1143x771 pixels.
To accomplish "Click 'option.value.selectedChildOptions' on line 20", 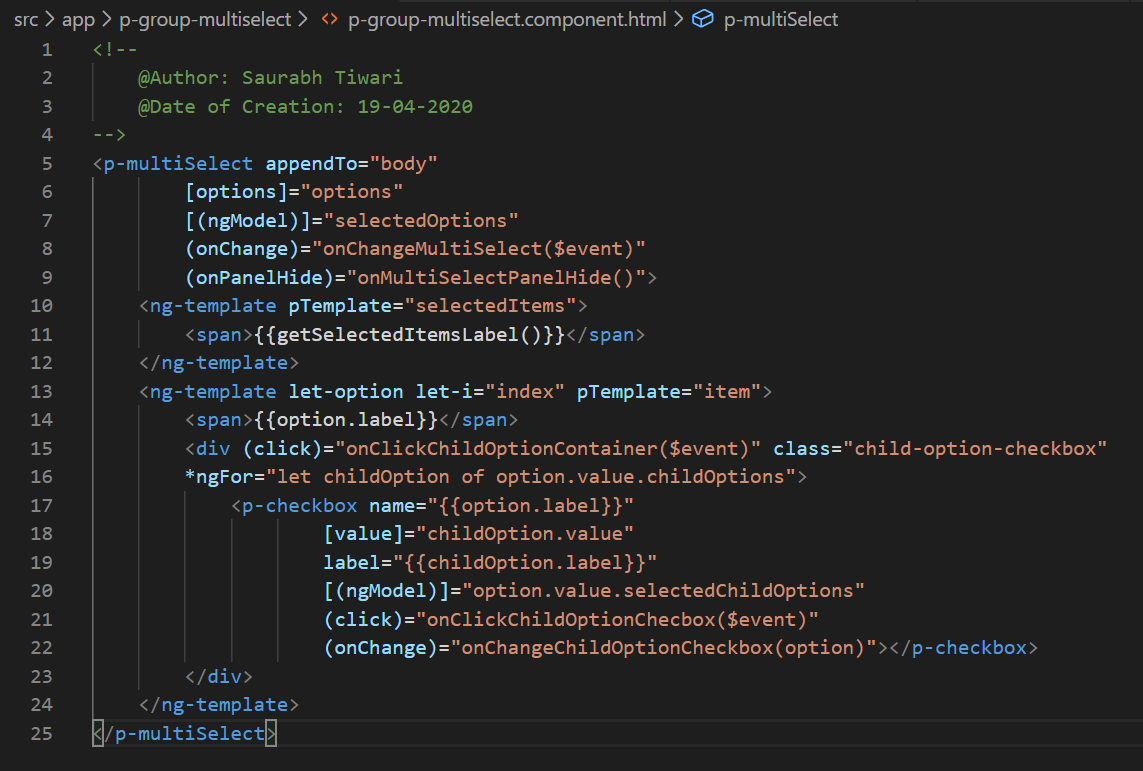I will pos(663,590).
